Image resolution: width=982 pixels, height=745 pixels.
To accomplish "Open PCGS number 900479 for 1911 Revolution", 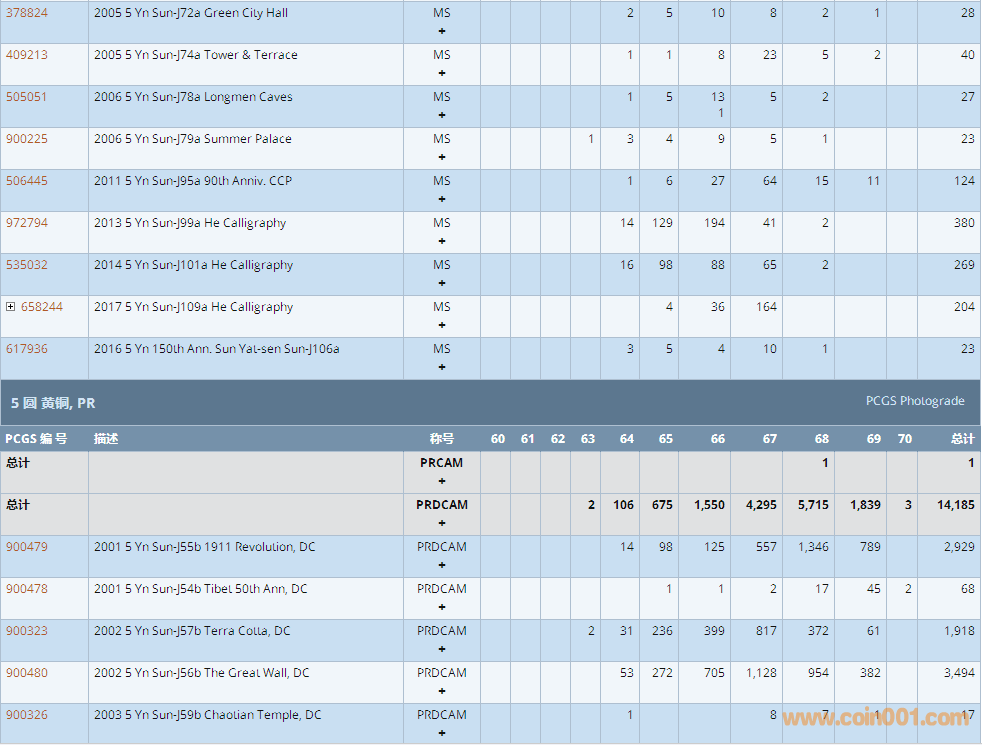I will click(26, 547).
